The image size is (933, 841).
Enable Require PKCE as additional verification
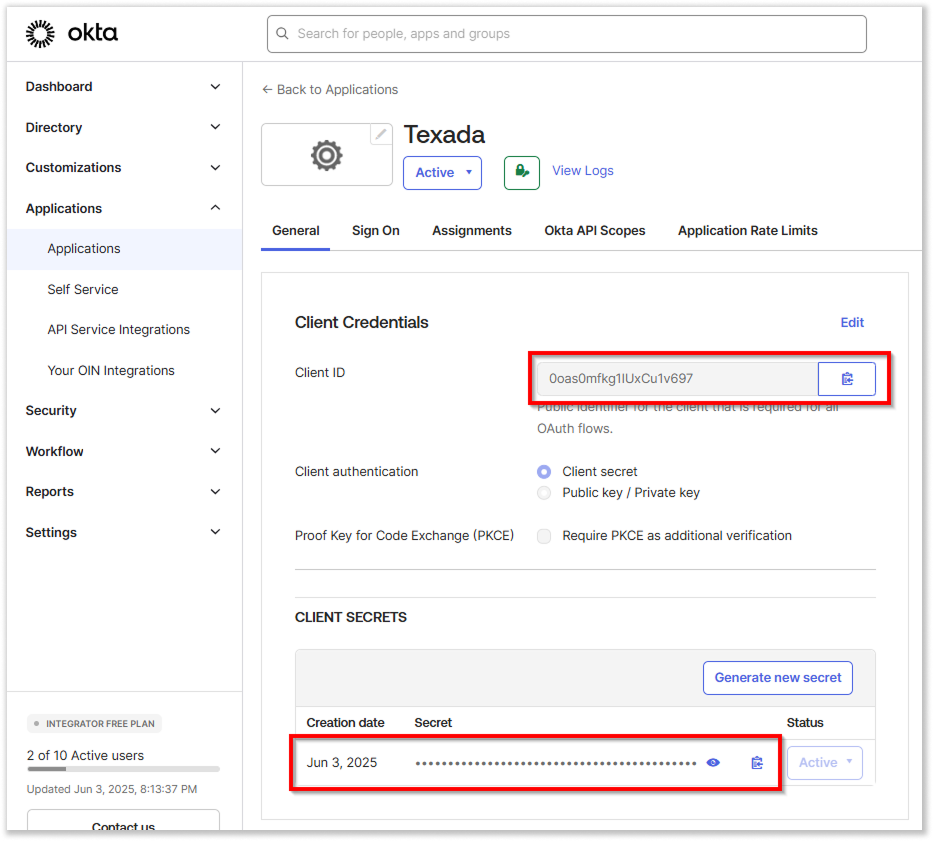(x=544, y=536)
